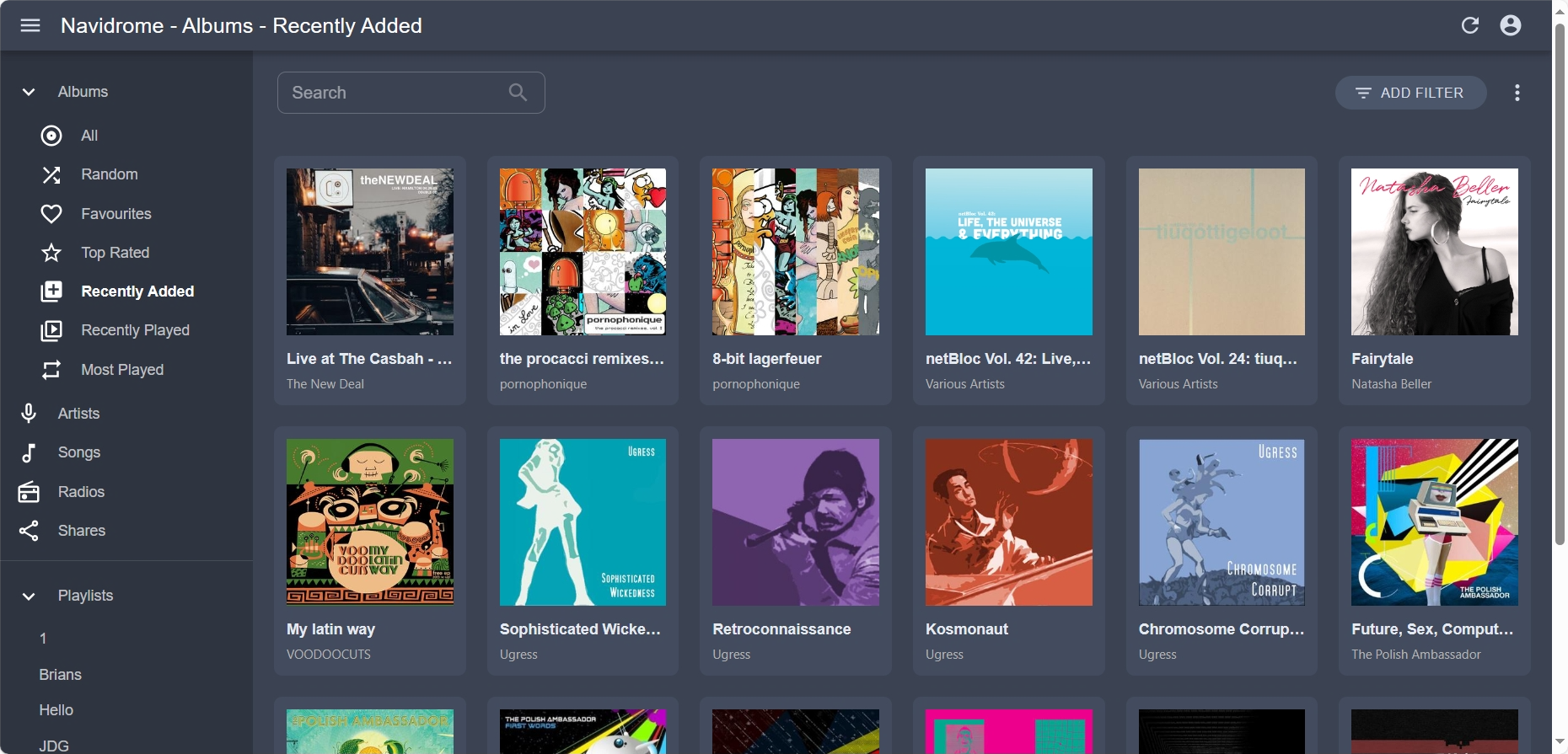Image resolution: width=1568 pixels, height=754 pixels.
Task: Click the Songs music note icon
Action: tap(29, 452)
